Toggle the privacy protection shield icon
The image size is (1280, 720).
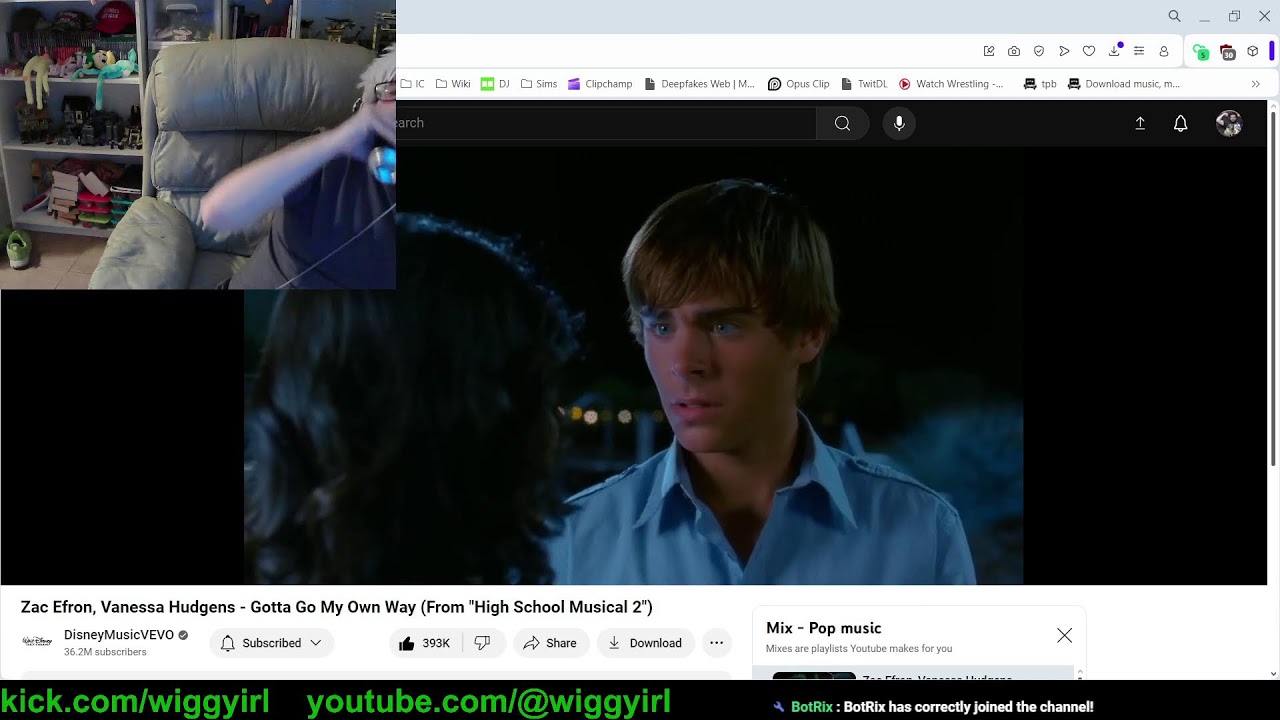tap(1039, 51)
